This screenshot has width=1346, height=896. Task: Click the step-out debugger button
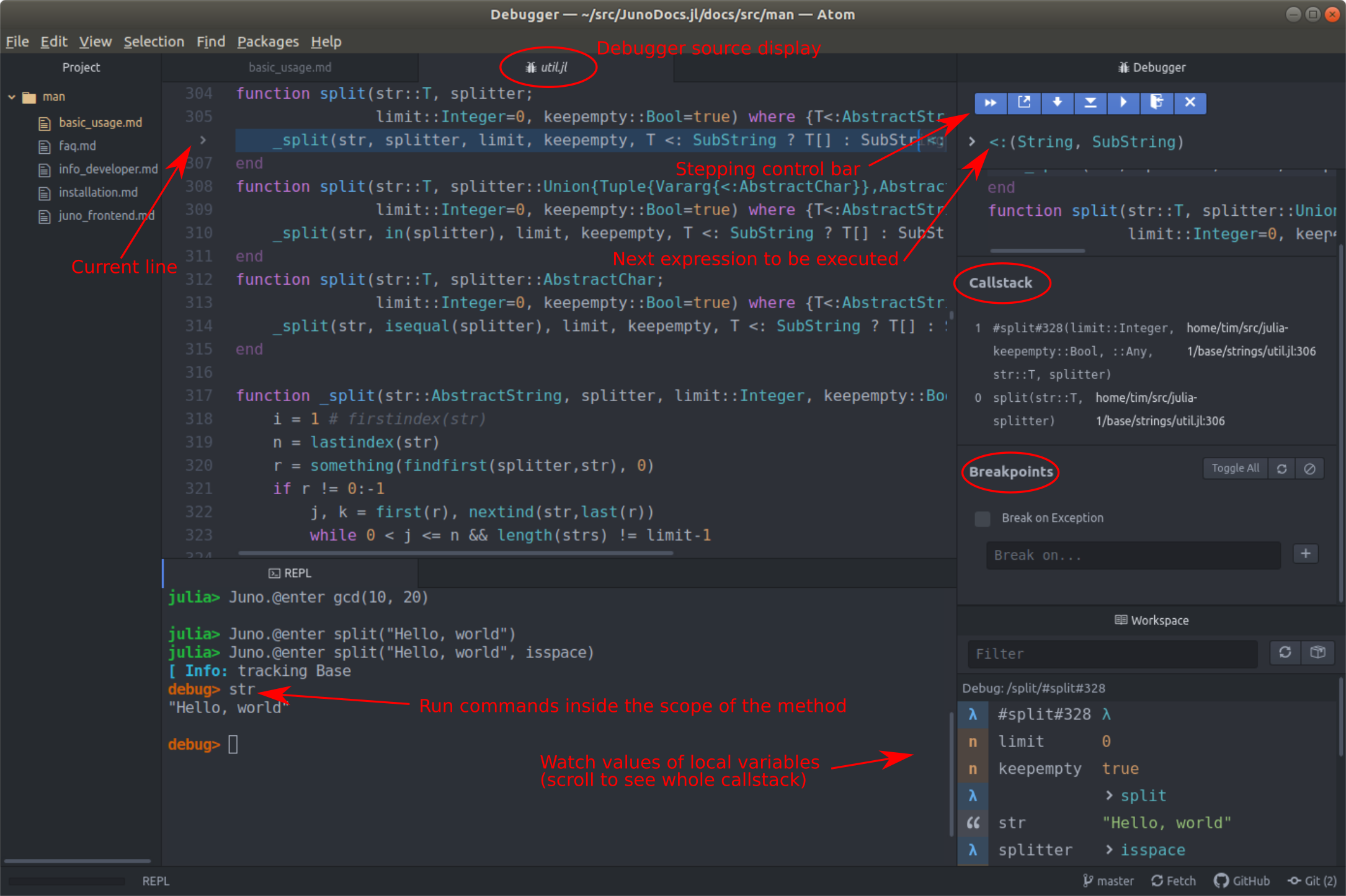point(1024,103)
